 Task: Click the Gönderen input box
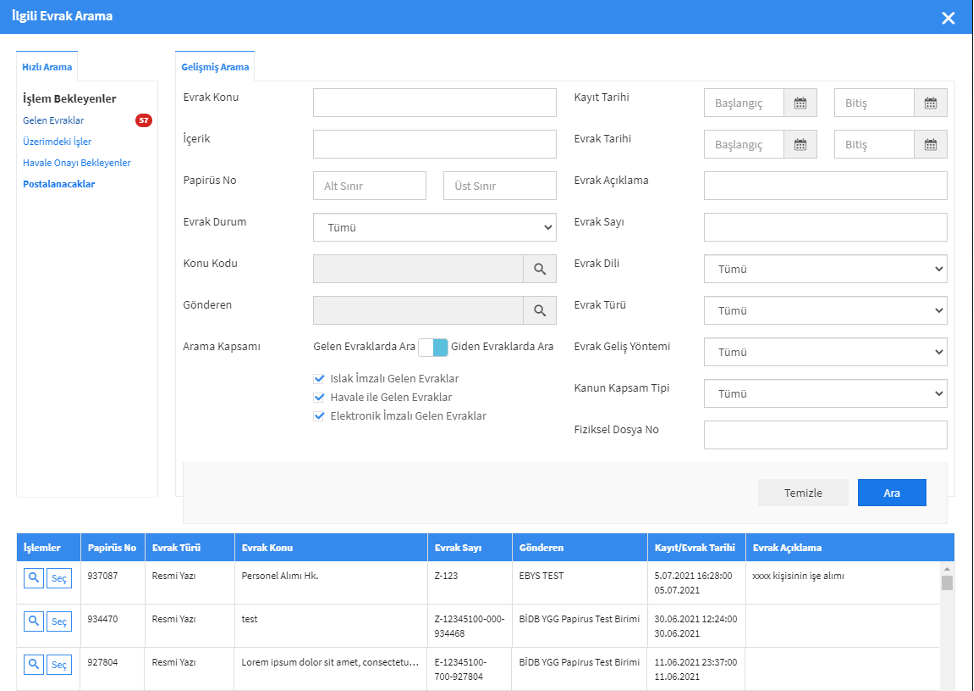(419, 311)
